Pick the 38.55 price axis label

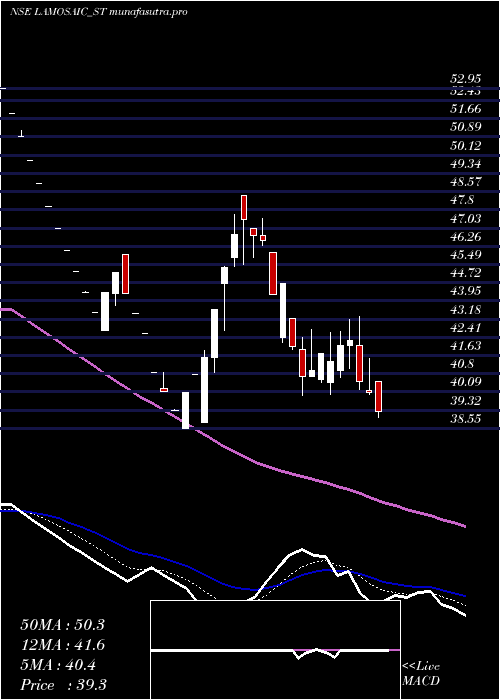tap(466, 420)
